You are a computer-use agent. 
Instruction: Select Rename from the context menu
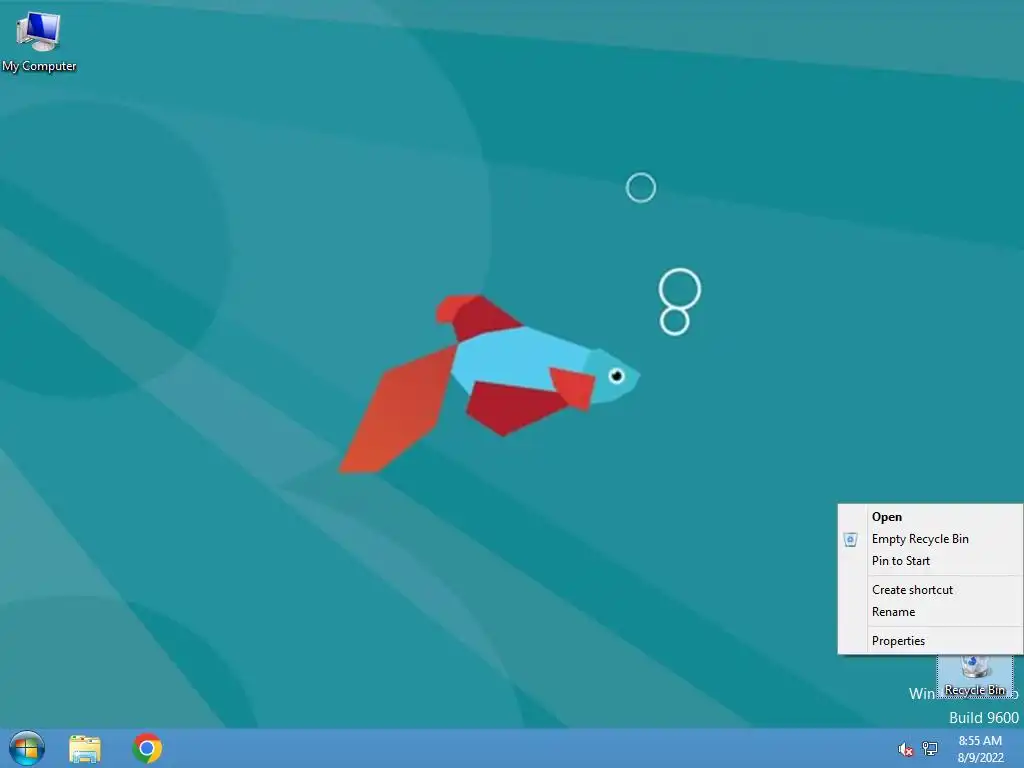pyautogui.click(x=930, y=612)
